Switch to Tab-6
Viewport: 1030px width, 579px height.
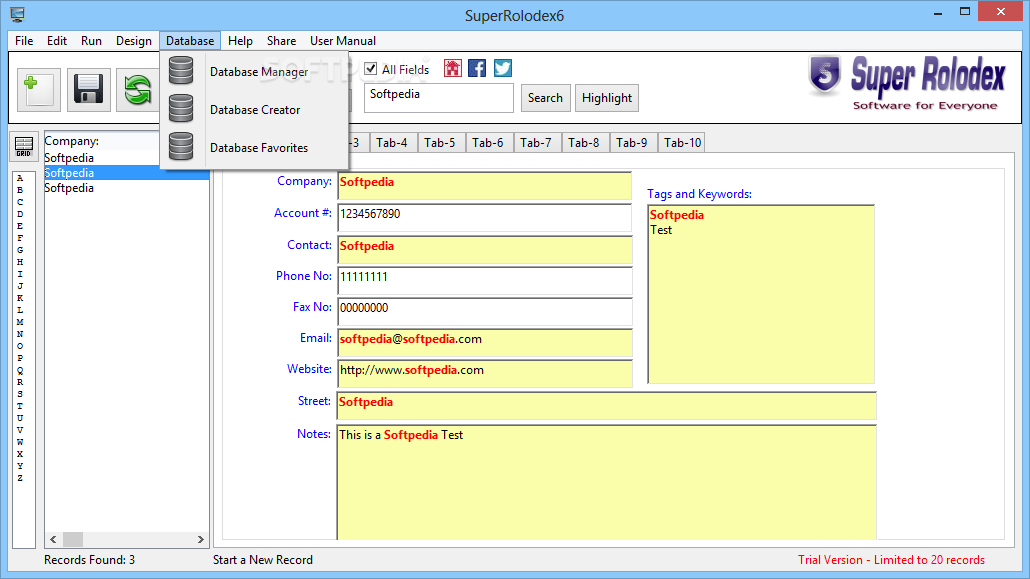(487, 143)
